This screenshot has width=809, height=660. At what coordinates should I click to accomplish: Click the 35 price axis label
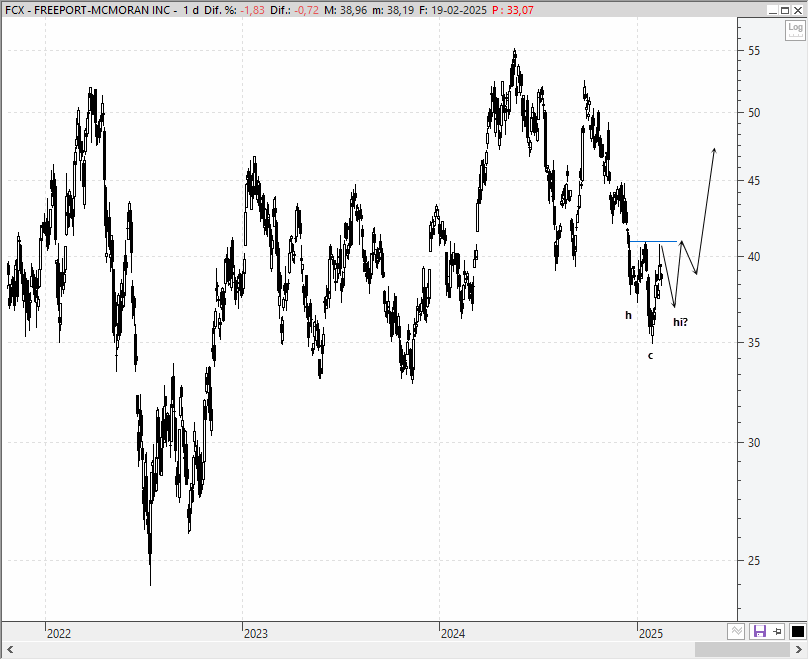click(x=754, y=343)
